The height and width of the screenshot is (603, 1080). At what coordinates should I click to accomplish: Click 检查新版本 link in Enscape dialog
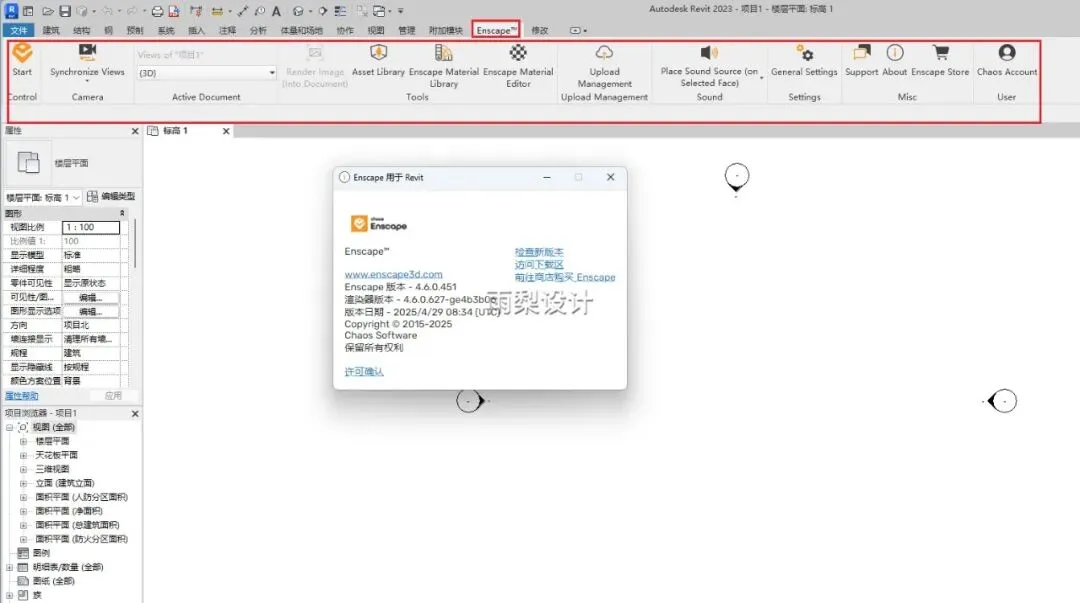pos(539,252)
